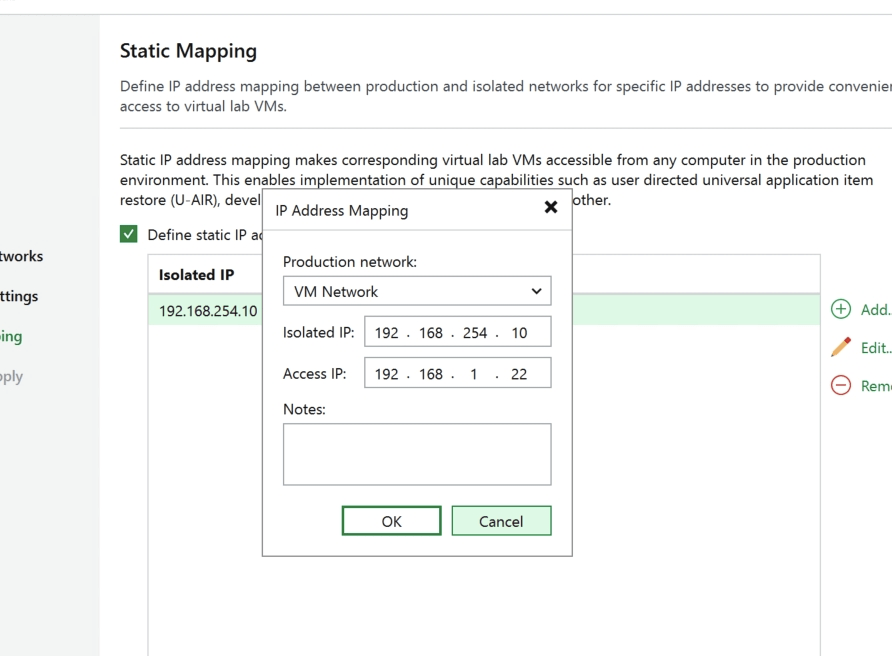Open the Production network dropdown

(x=417, y=291)
